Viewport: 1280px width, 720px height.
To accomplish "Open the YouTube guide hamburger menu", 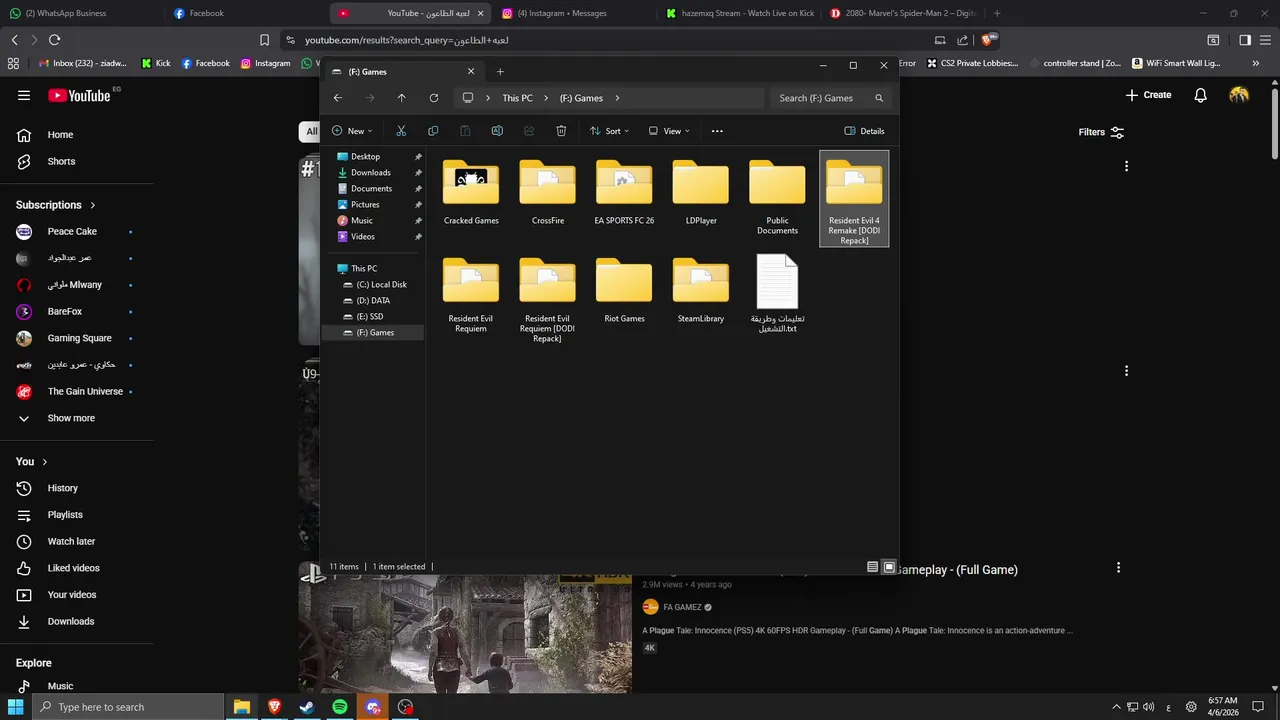I will point(24,95).
